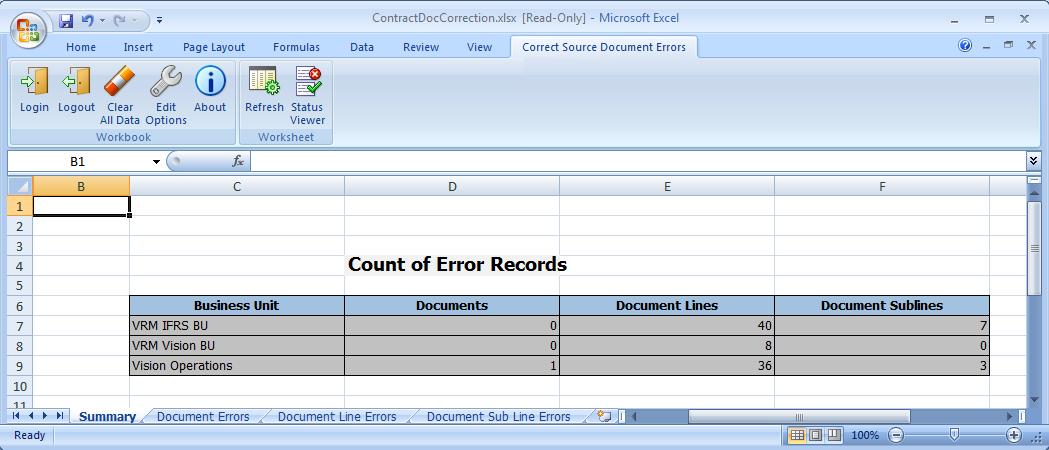
Task: Undo the last action
Action: click(87, 20)
